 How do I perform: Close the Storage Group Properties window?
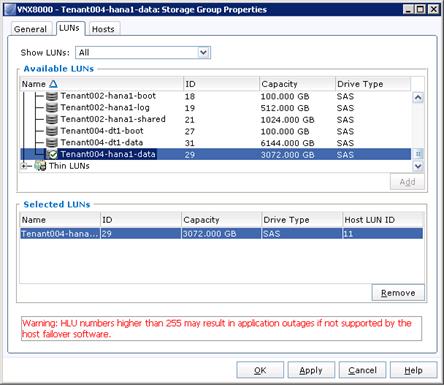click(433, 9)
